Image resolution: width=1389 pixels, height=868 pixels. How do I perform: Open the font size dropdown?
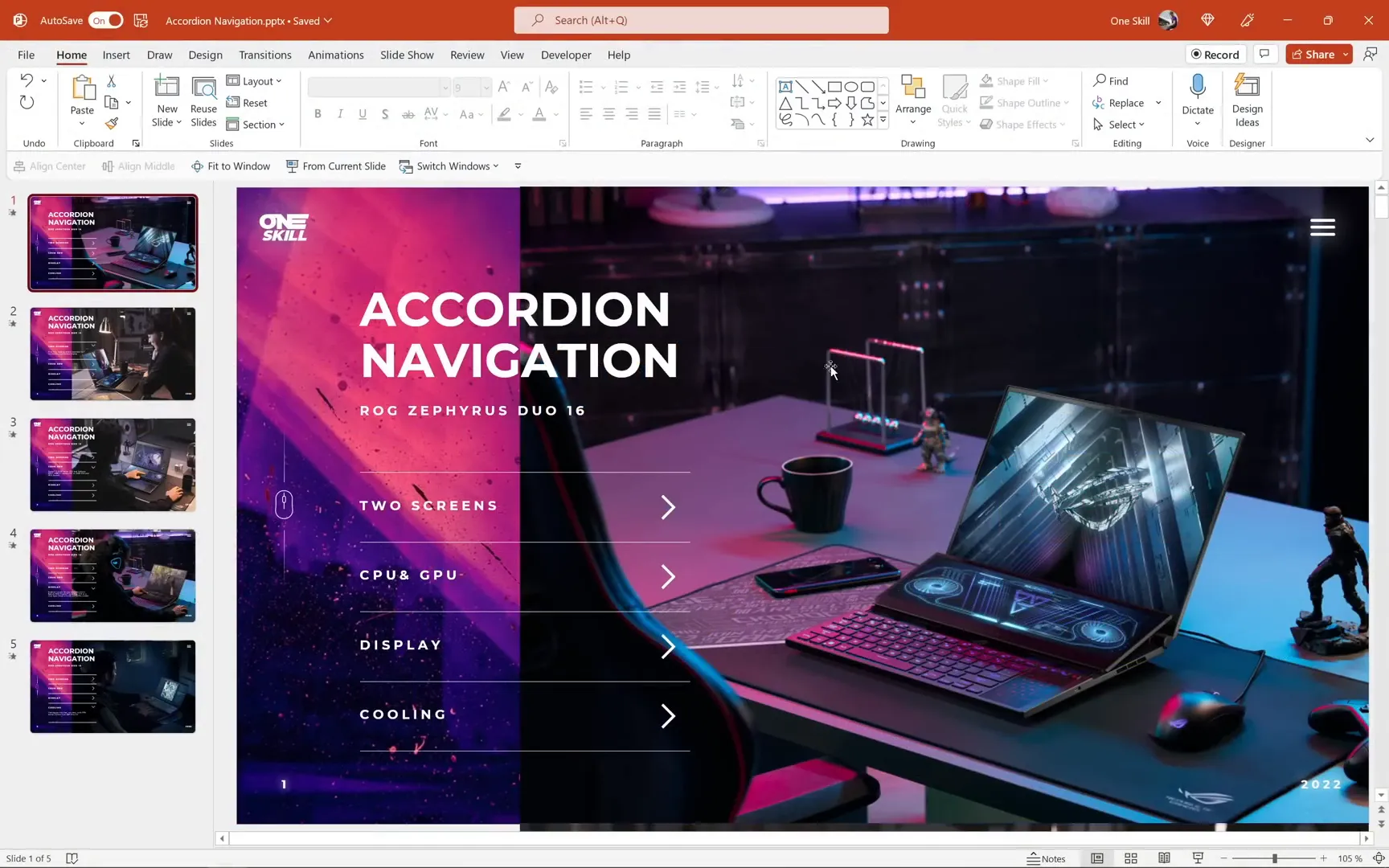pyautogui.click(x=486, y=87)
